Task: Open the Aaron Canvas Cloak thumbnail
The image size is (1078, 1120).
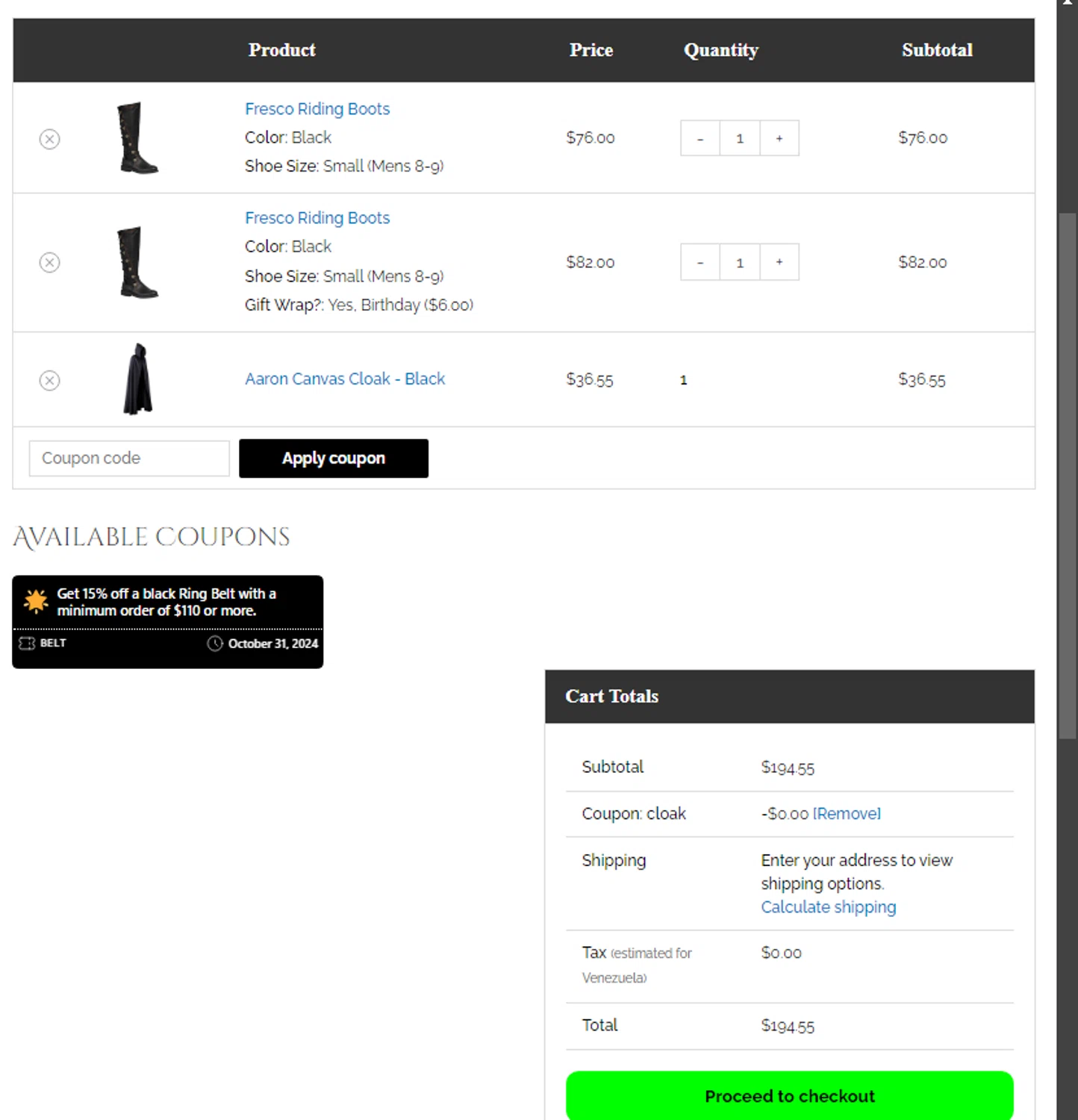Action: (138, 379)
